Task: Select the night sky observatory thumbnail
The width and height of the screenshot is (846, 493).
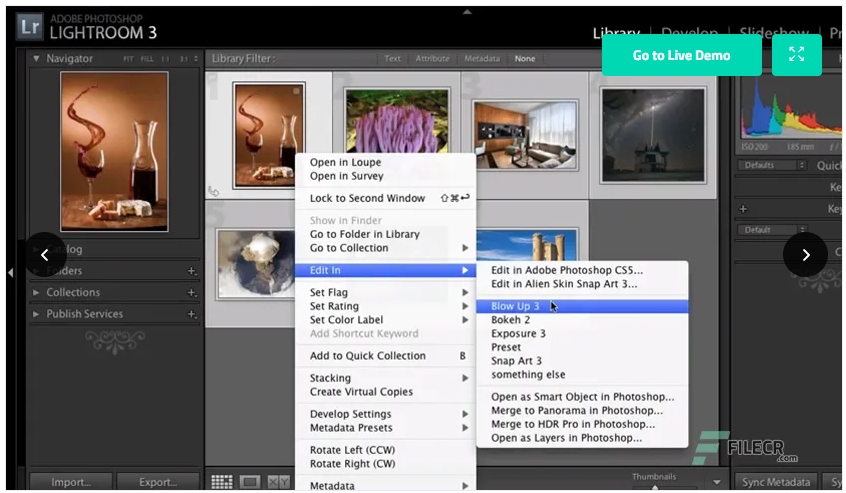Action: click(653, 135)
